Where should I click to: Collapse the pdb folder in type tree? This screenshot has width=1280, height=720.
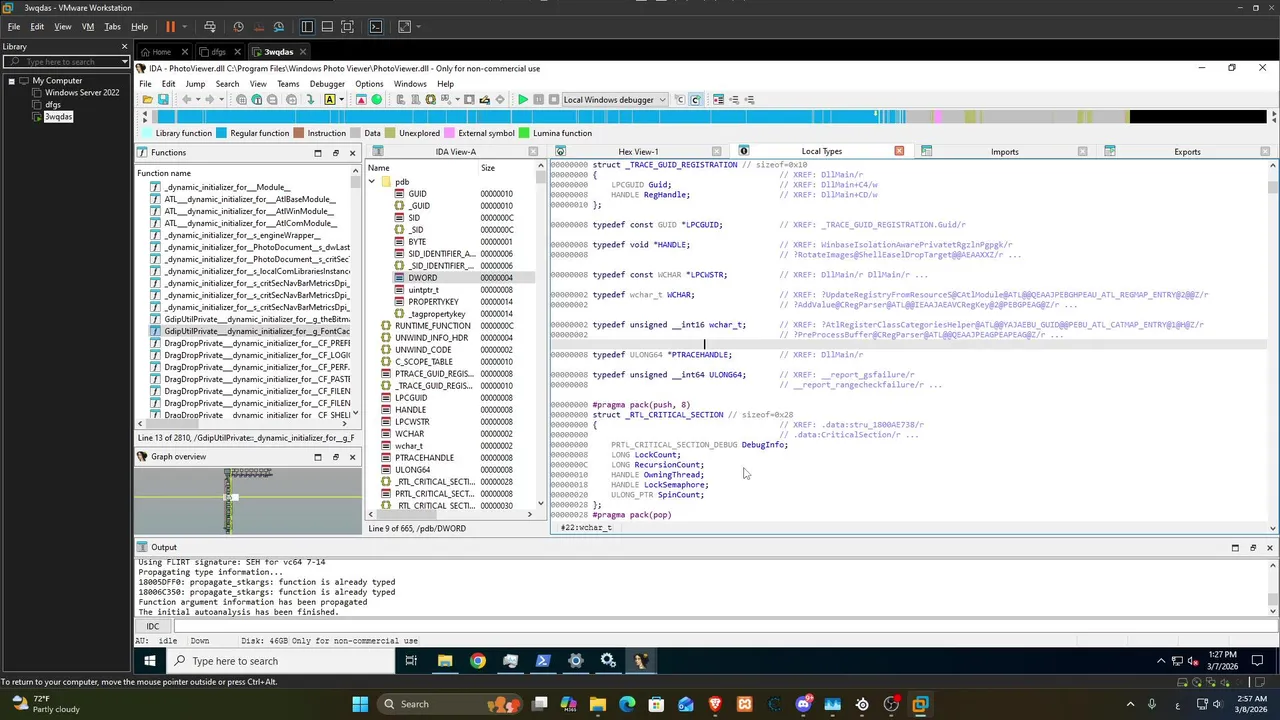point(372,182)
